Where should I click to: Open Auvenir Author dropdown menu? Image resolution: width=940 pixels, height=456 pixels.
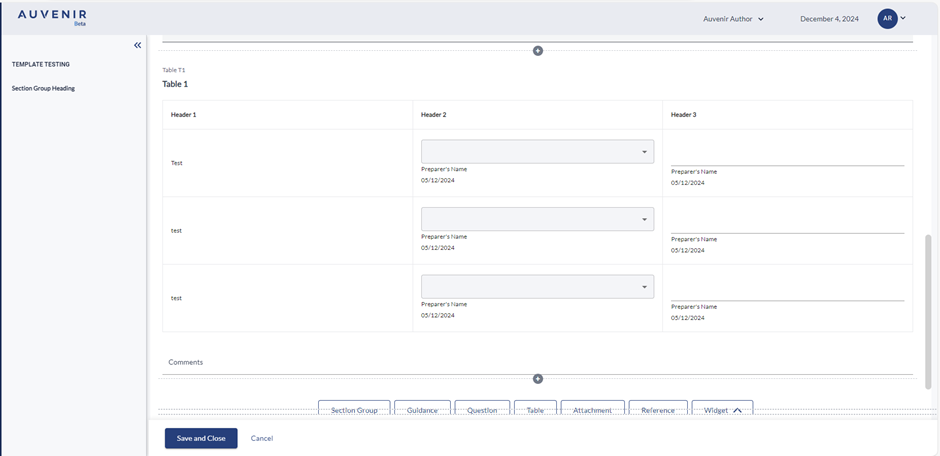(733, 18)
